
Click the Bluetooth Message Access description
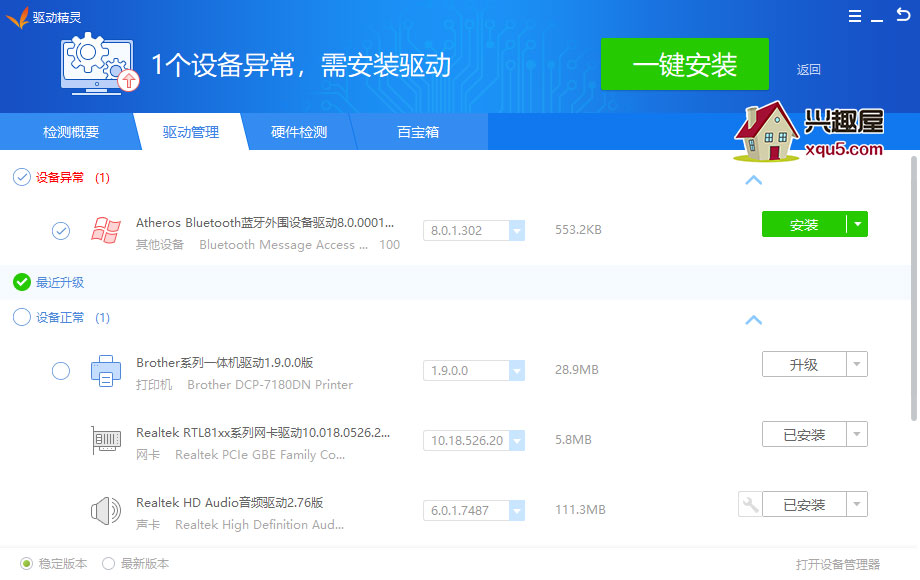pos(284,245)
